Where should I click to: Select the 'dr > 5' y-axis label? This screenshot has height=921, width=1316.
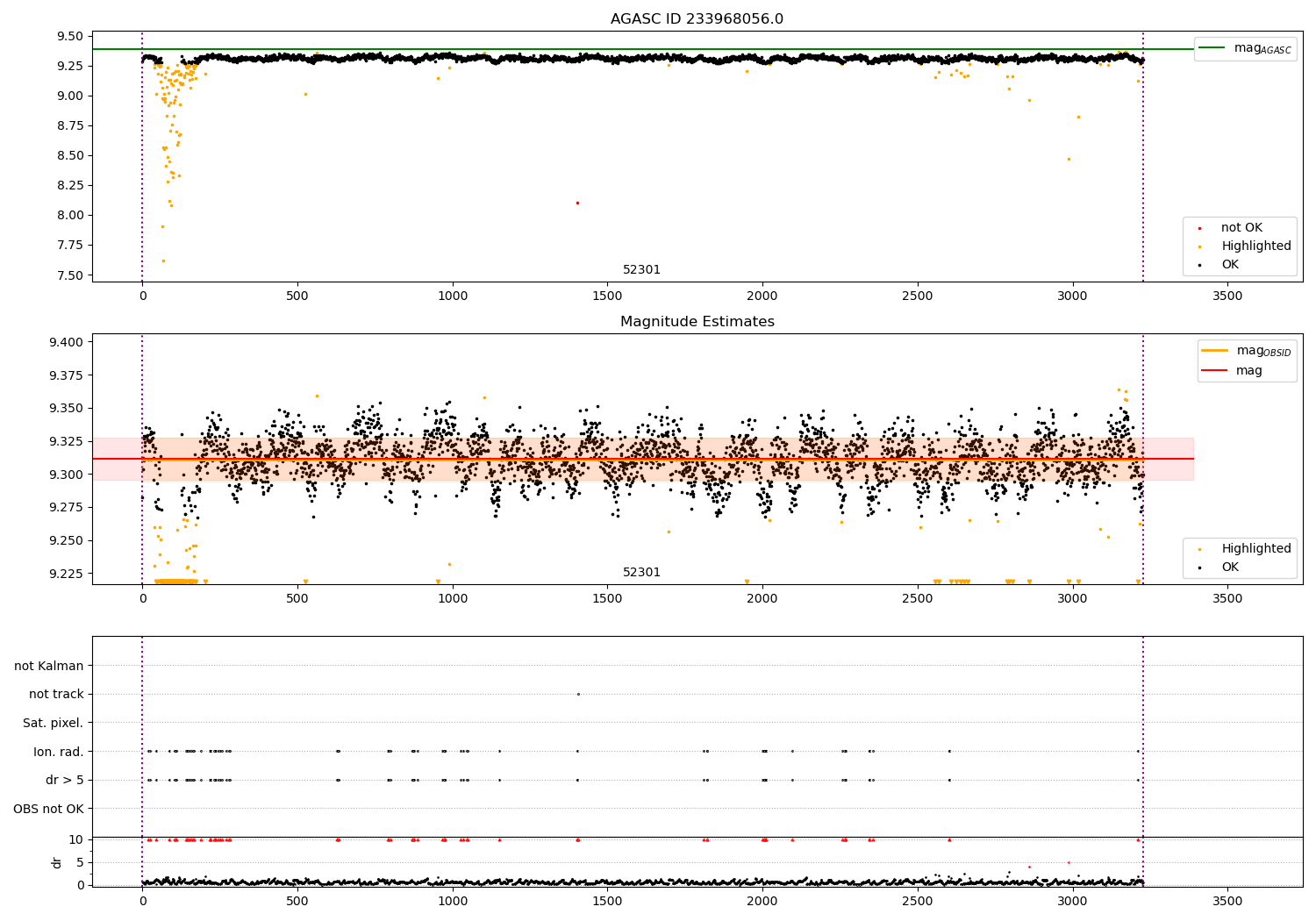coord(65,780)
